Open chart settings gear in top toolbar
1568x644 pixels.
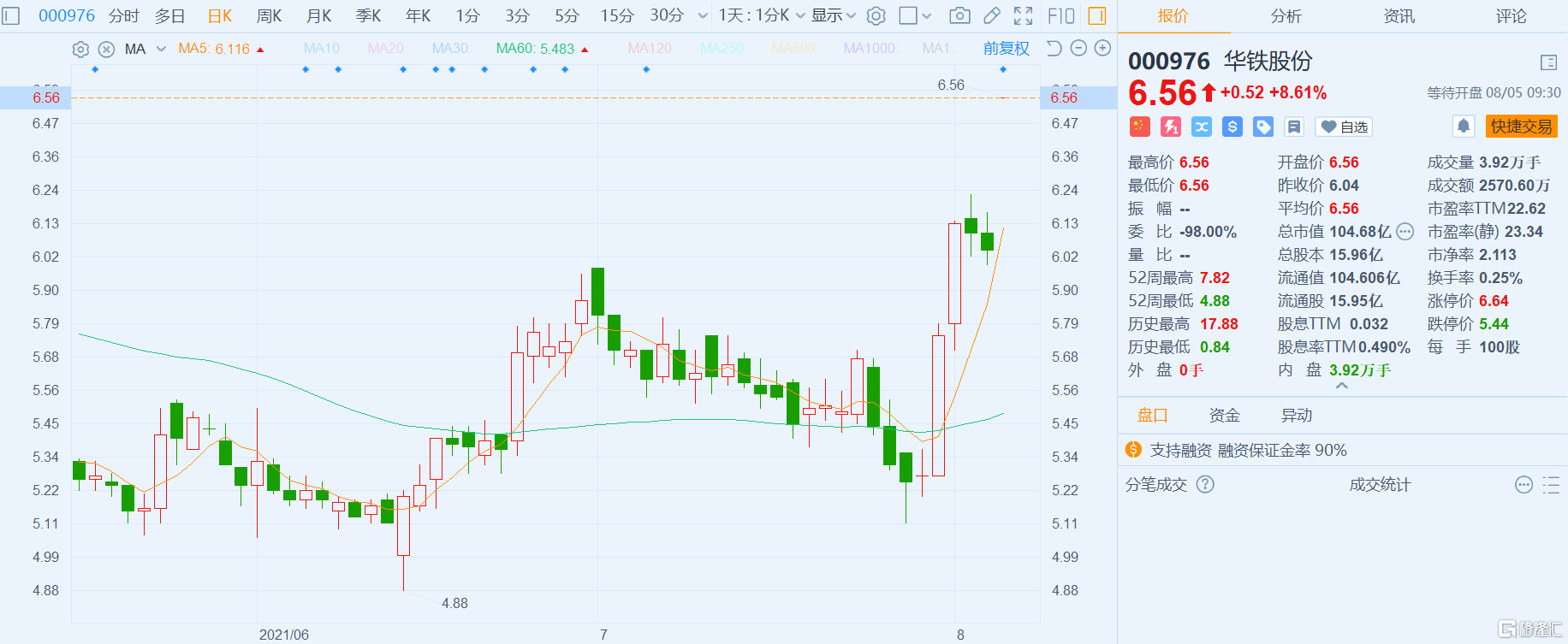[876, 15]
